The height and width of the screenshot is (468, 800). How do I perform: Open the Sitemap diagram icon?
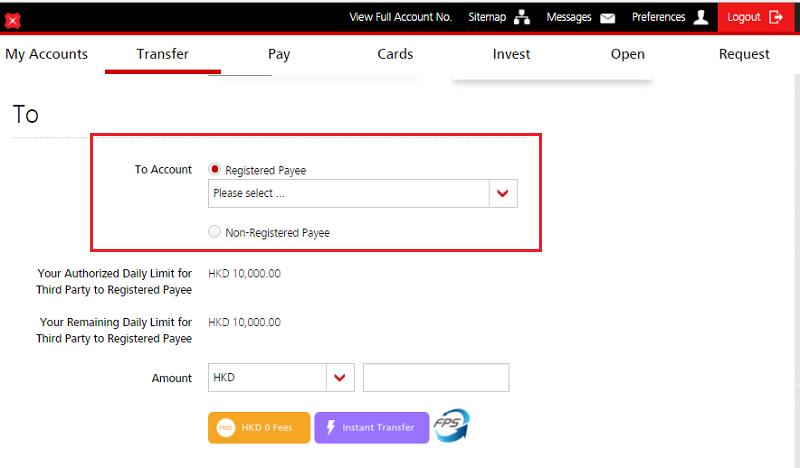point(521,17)
